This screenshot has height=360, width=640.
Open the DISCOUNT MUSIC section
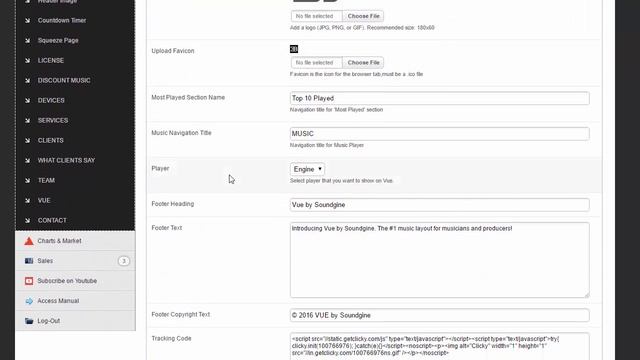pos(64,80)
